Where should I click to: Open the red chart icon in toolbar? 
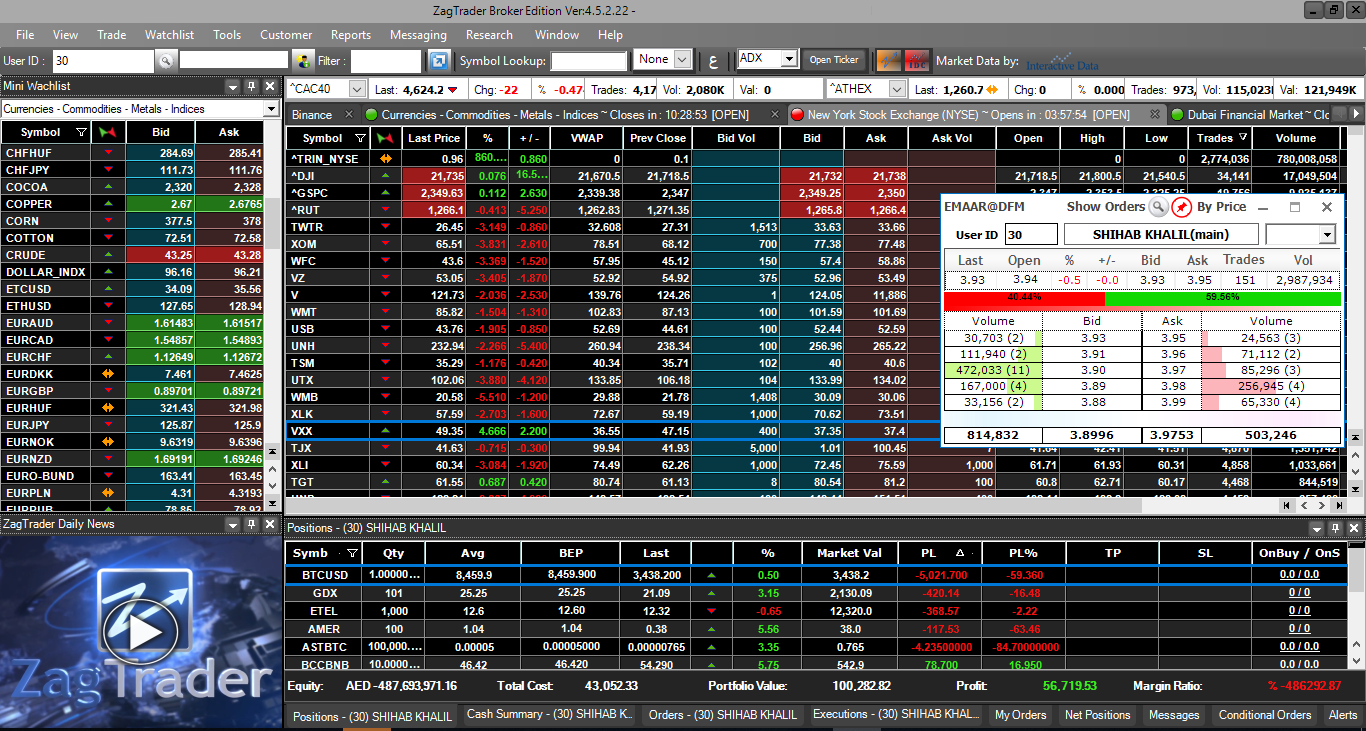(916, 61)
